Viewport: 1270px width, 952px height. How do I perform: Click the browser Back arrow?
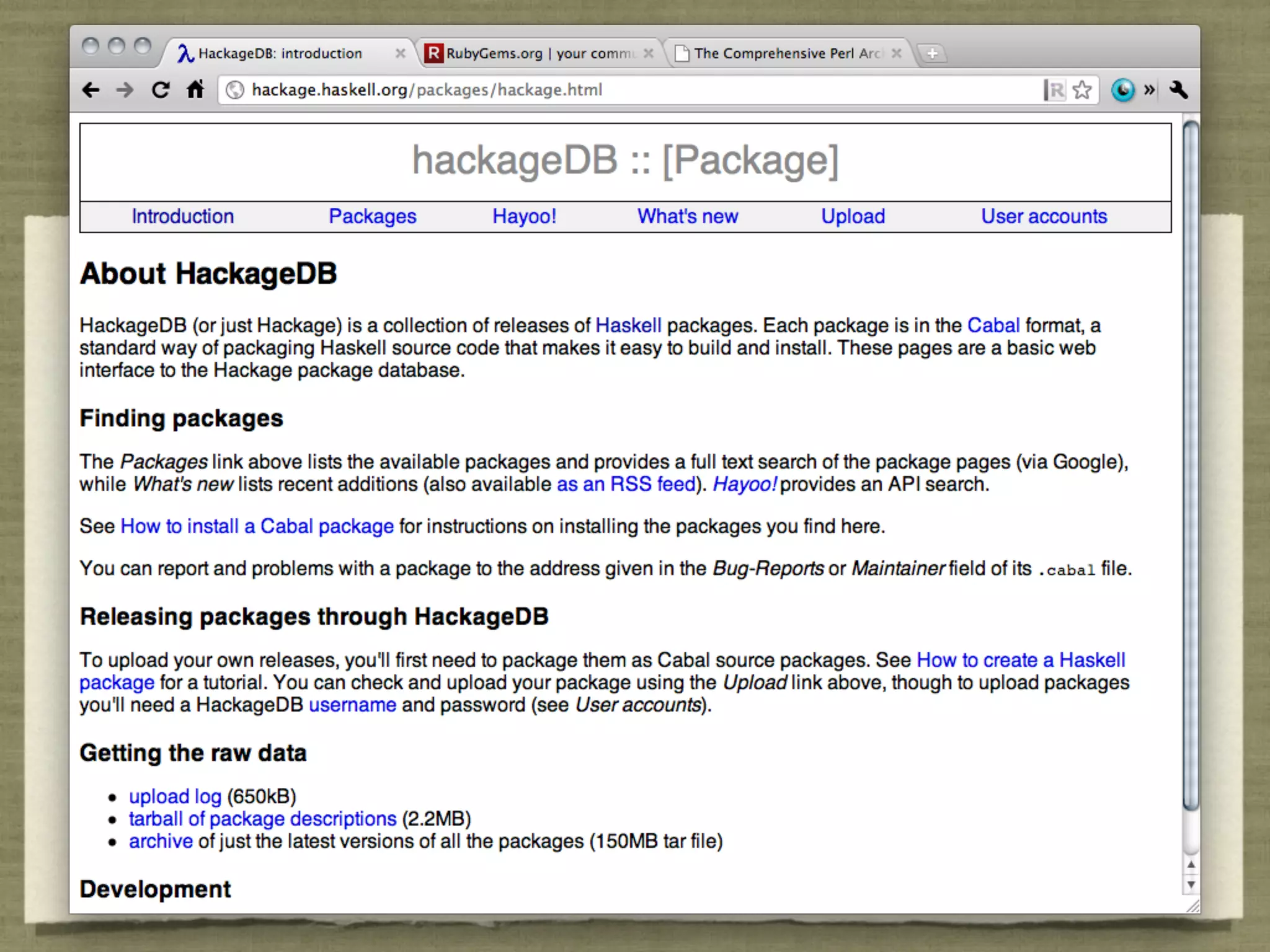pos(91,90)
